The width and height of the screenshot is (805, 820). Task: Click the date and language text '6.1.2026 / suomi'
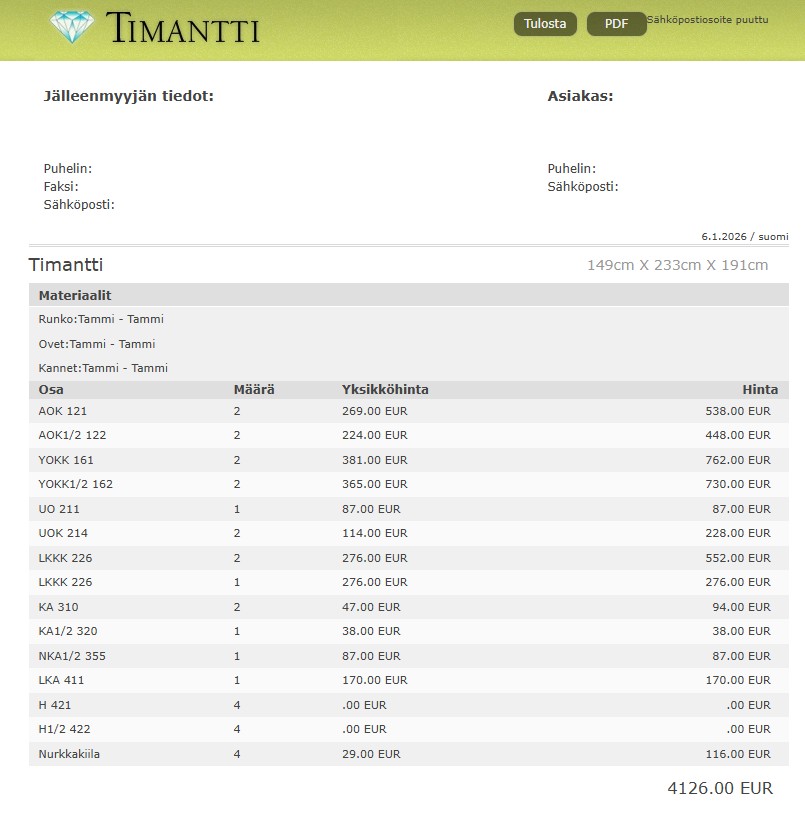click(744, 237)
